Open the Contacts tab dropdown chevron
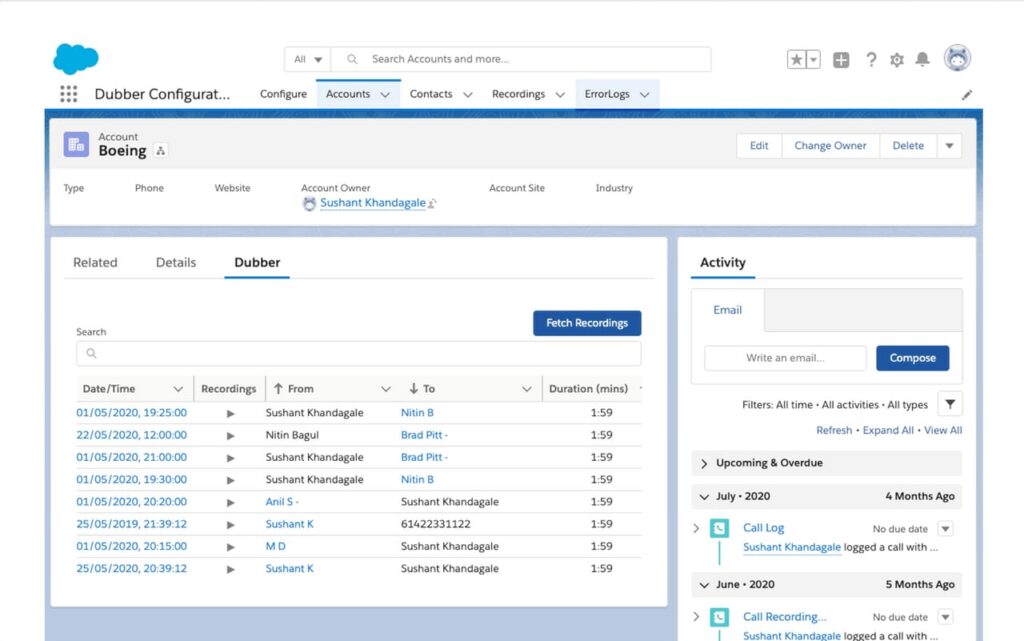 tap(468, 95)
